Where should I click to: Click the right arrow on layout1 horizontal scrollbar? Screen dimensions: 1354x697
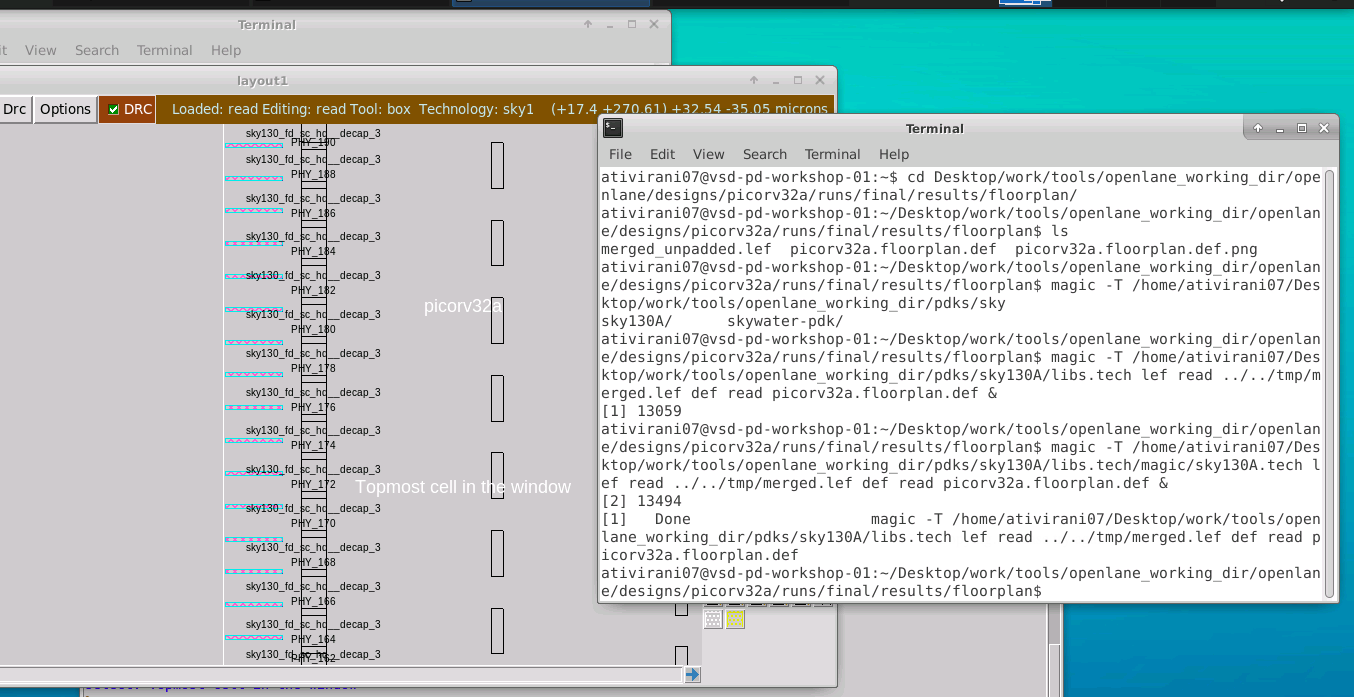coord(693,675)
